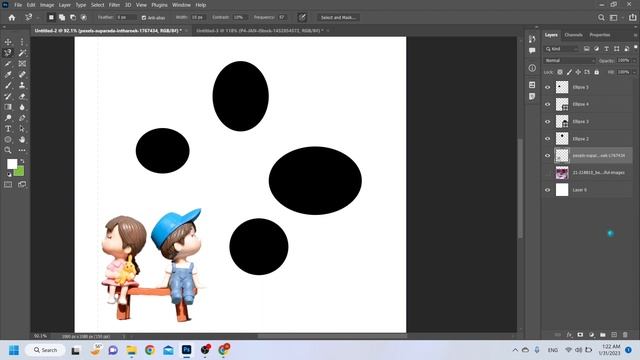Open the Fill slider dropdown arrow
This screenshot has width=640, height=360.
click(x=633, y=72)
